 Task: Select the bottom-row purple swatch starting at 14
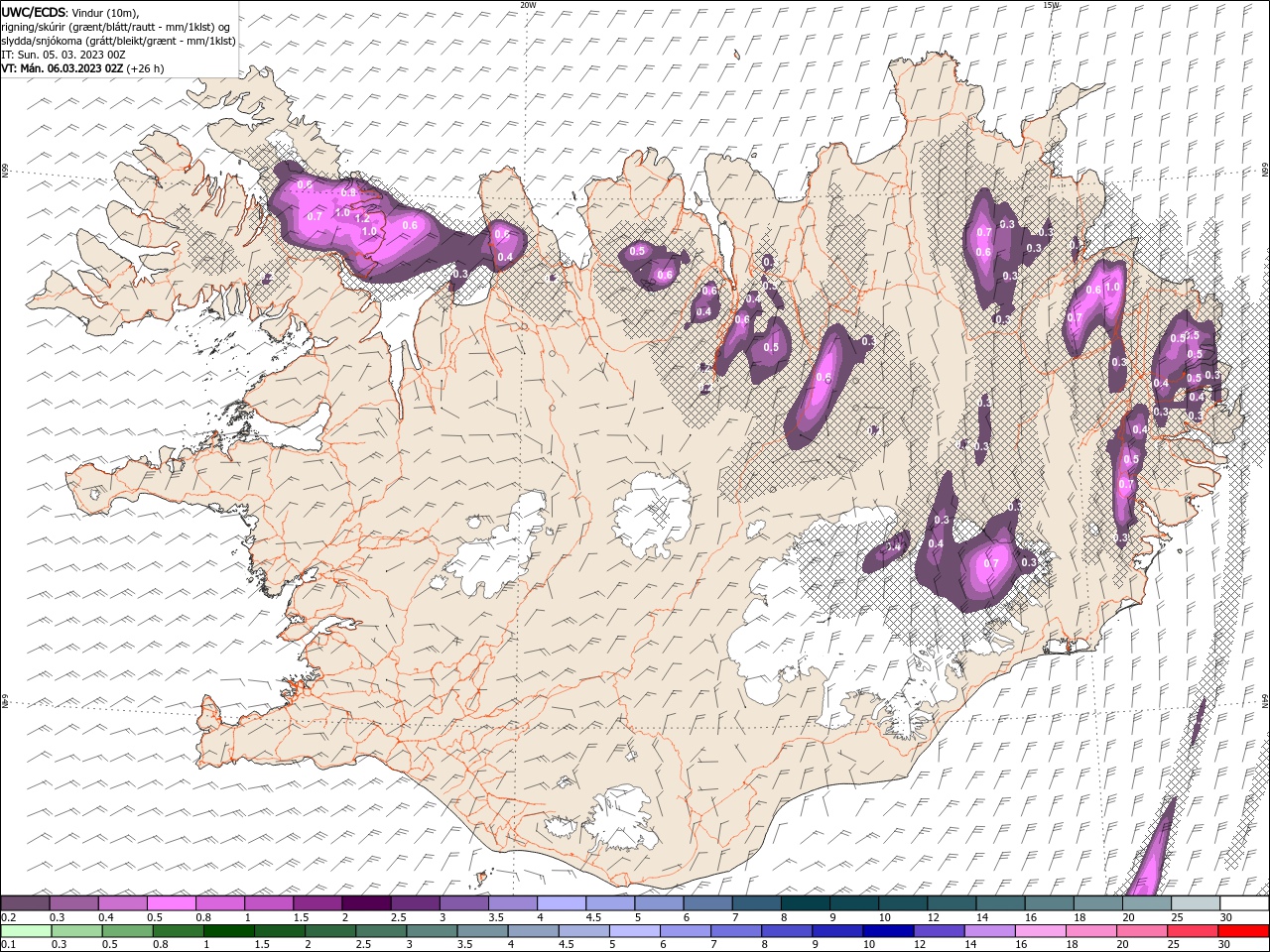point(989,931)
